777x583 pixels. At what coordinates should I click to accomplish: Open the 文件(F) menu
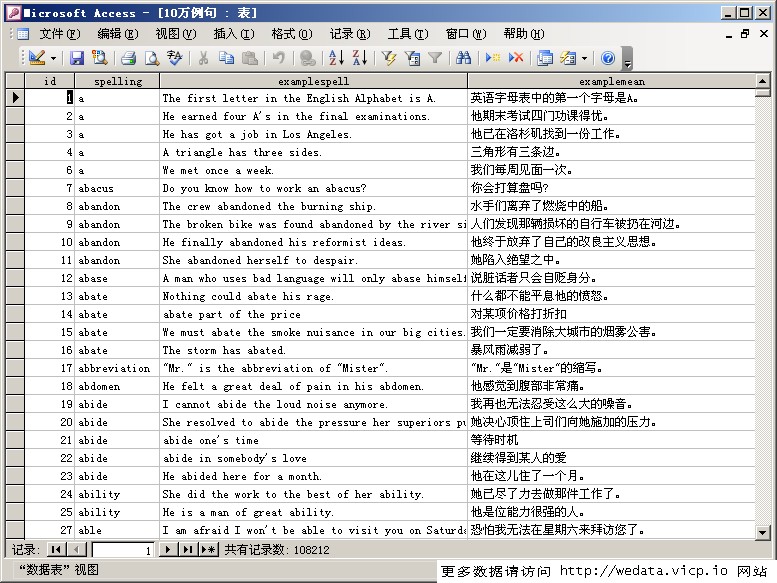(x=59, y=34)
